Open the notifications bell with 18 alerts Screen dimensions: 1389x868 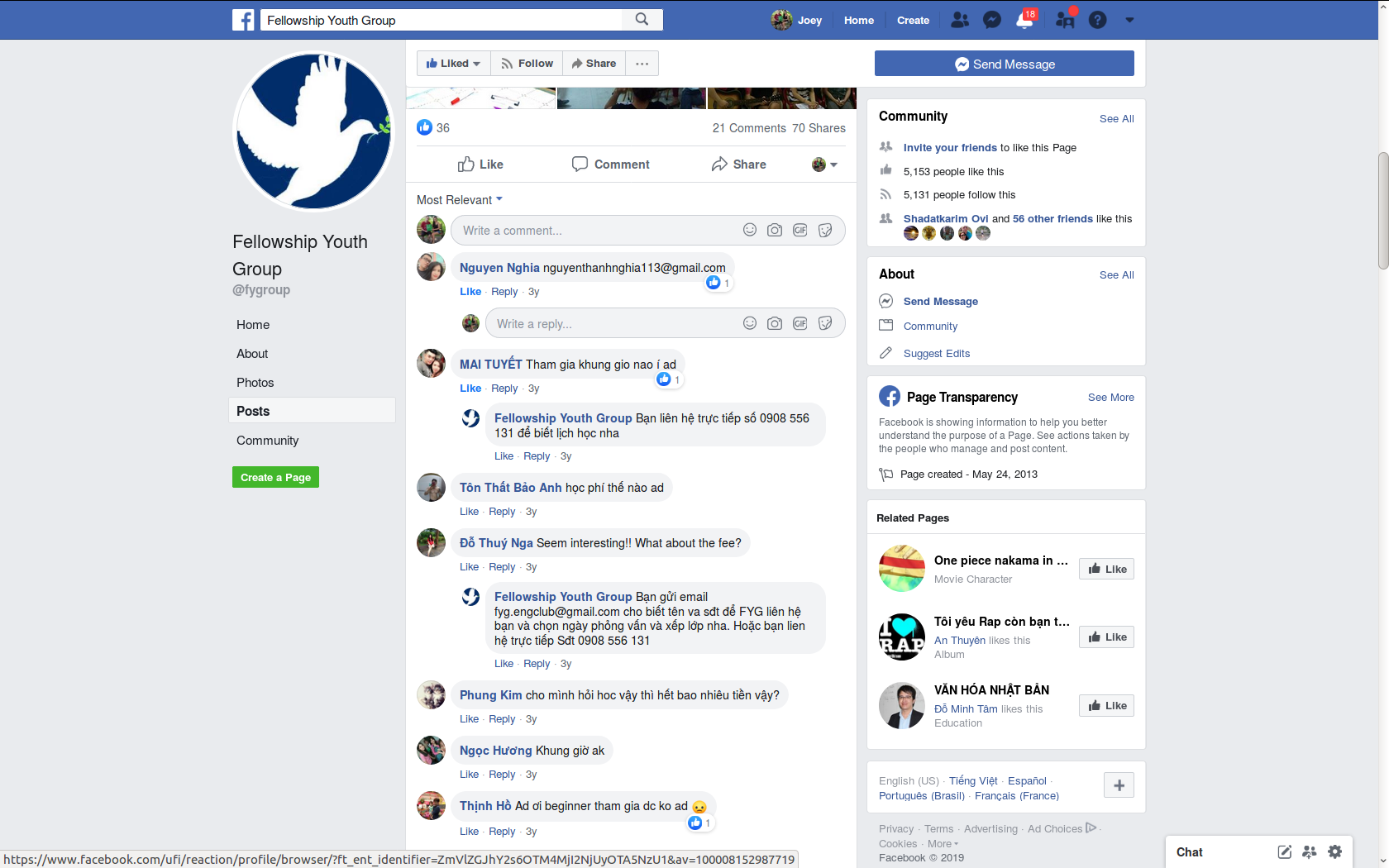[x=1024, y=19]
